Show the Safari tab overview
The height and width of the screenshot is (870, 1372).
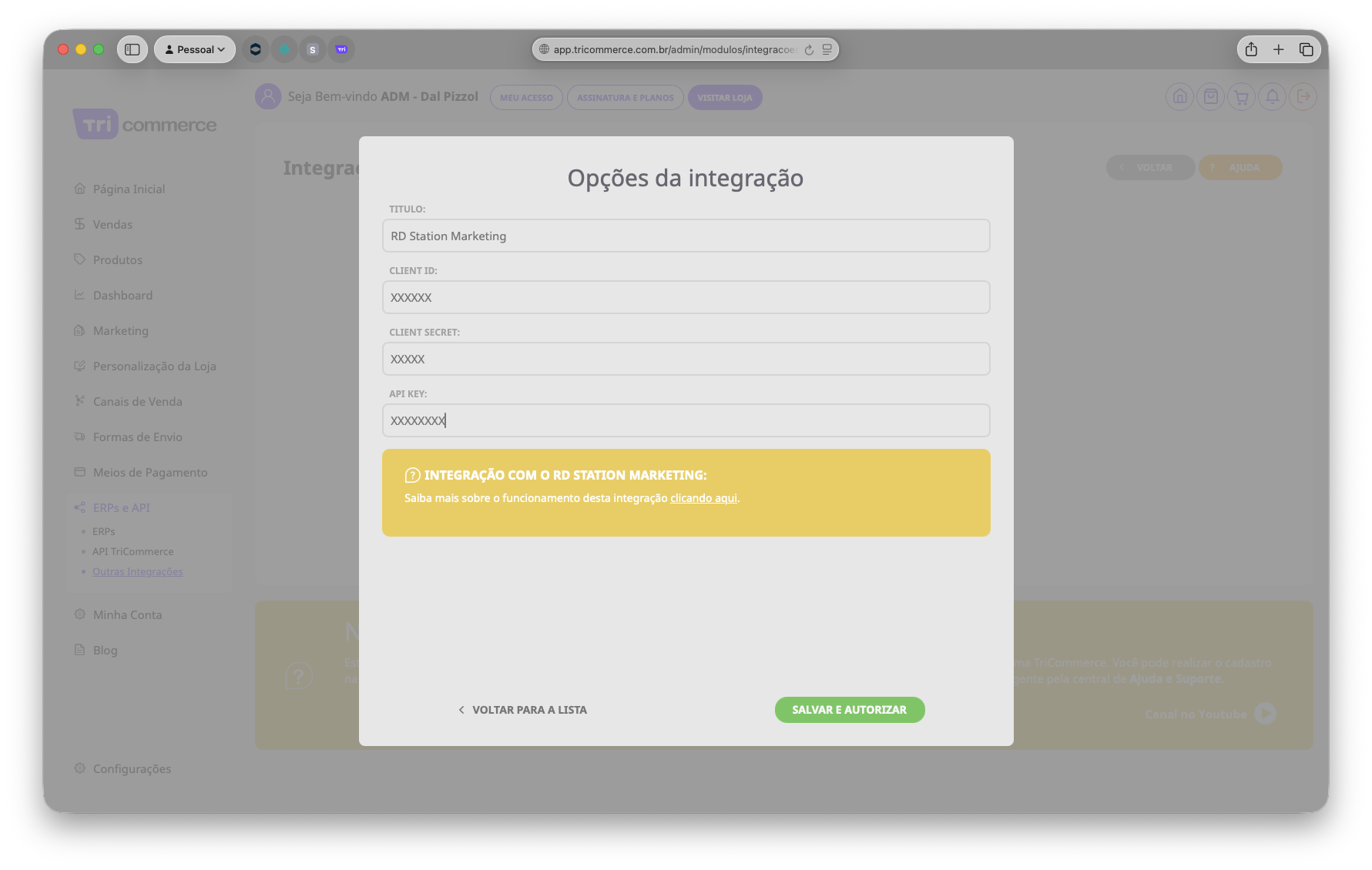tap(1307, 49)
